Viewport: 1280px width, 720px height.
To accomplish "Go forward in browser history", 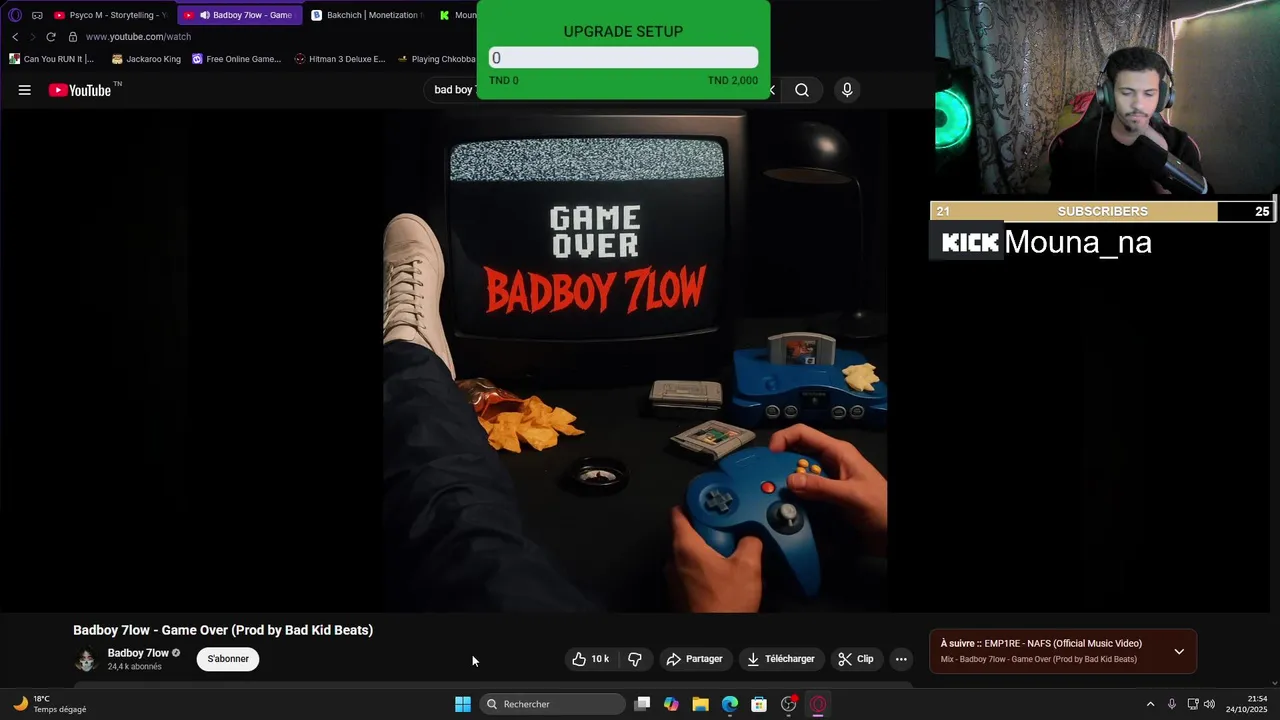I will tap(32, 37).
